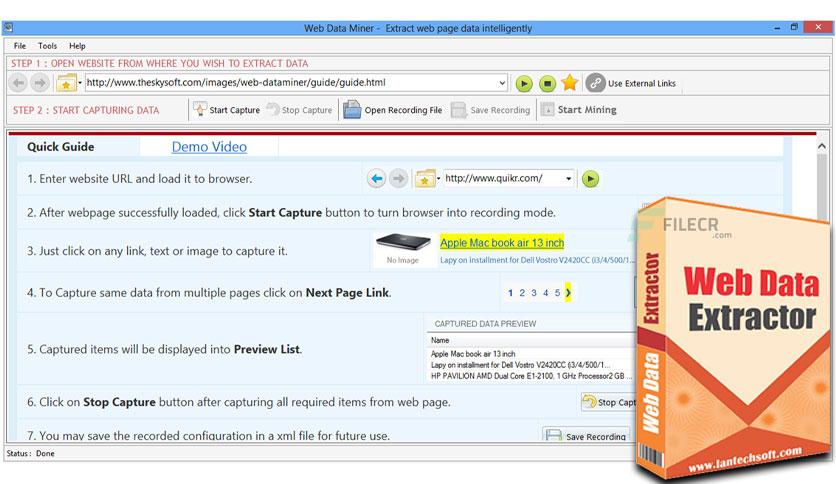Open the Help menu
Image resolution: width=836 pixels, height=484 pixels.
click(77, 46)
